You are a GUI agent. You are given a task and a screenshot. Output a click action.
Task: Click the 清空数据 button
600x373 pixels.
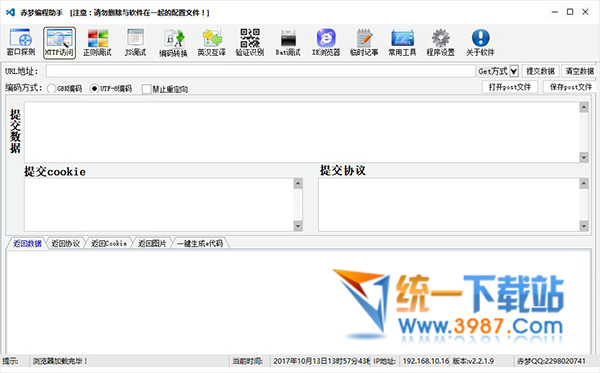[x=580, y=71]
